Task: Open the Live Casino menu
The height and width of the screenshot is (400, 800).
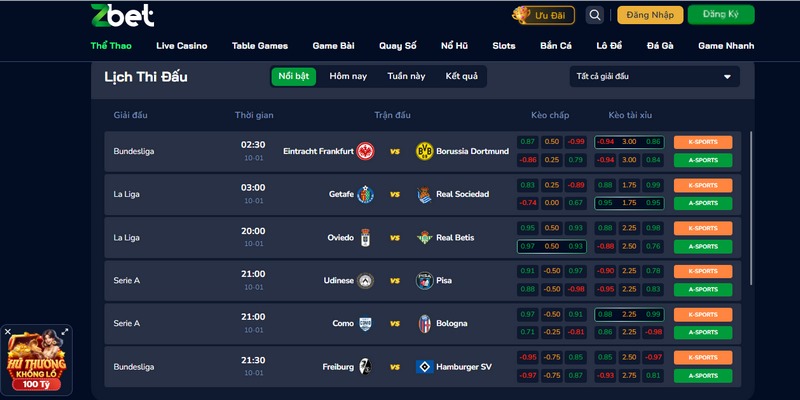Action: click(x=180, y=46)
